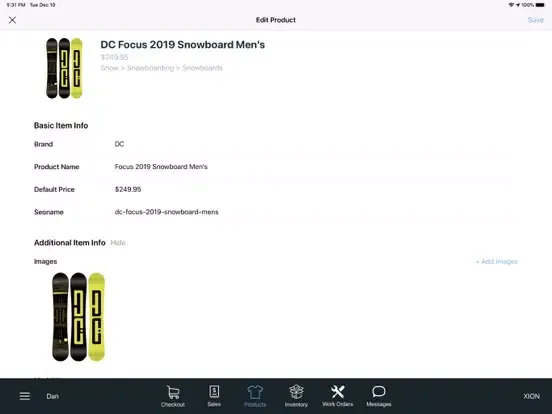Tap the DC Focus 2019 product title
This screenshot has height=414, width=552.
(183, 45)
